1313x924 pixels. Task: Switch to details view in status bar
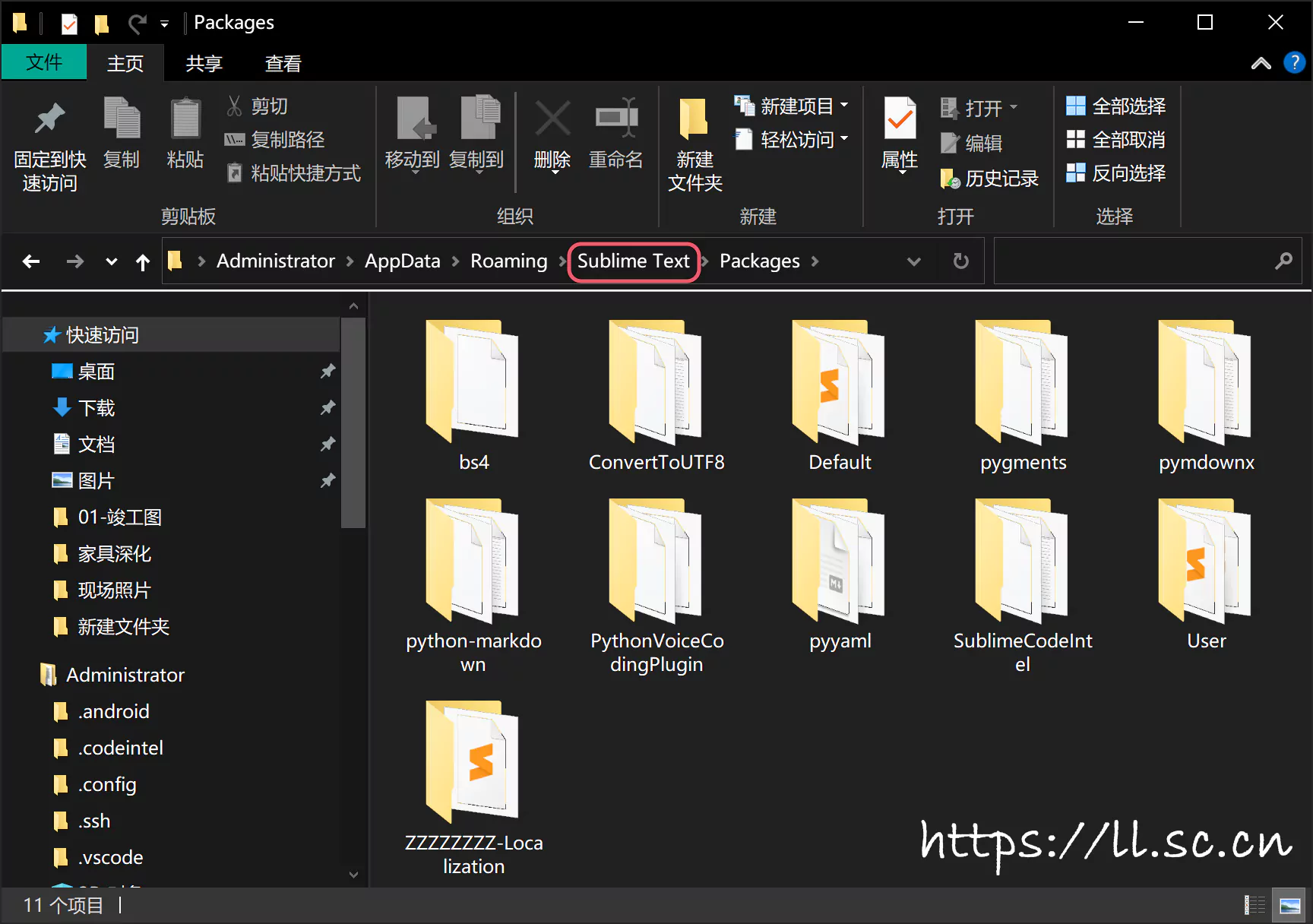click(1254, 905)
